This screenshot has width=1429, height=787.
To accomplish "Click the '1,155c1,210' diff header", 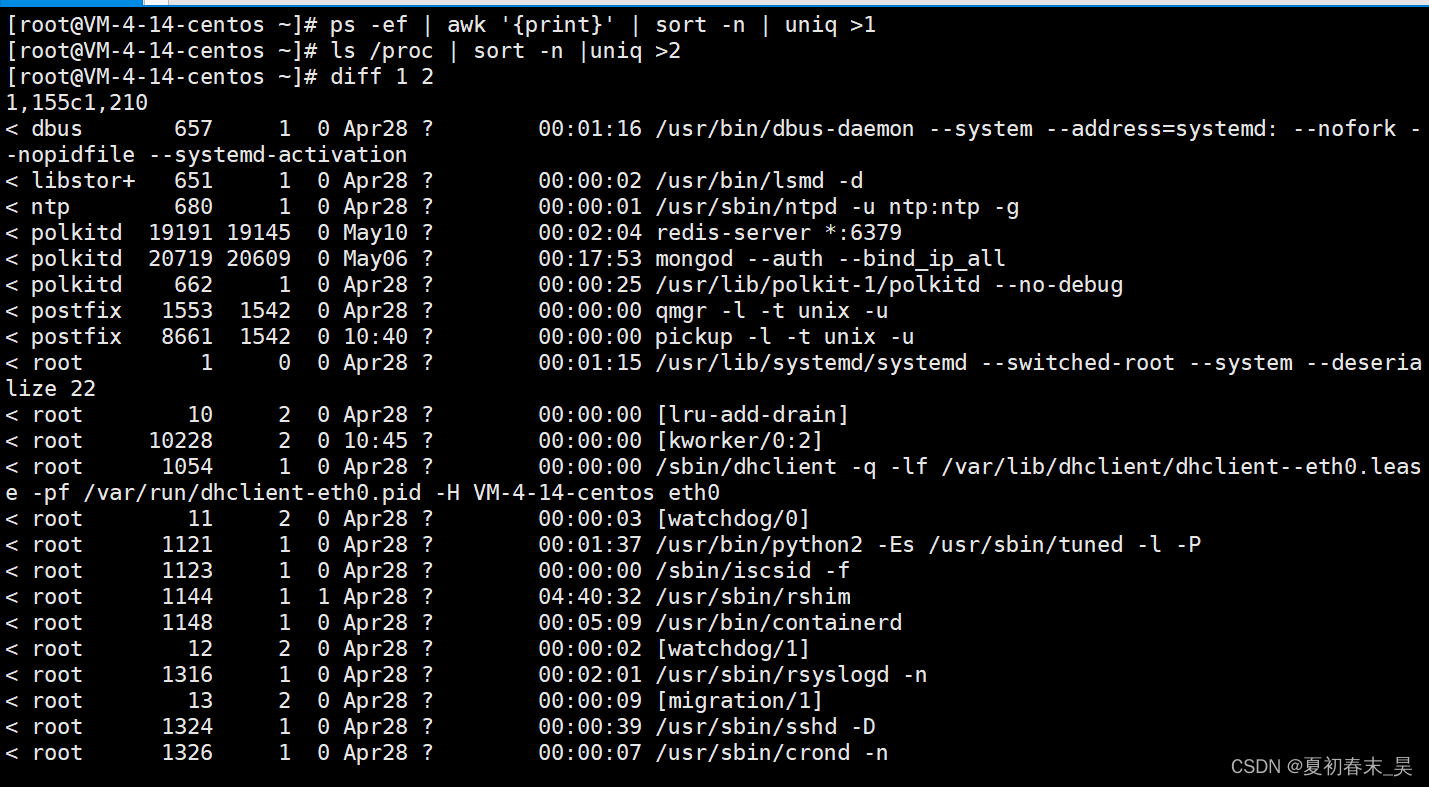I will [x=77, y=102].
